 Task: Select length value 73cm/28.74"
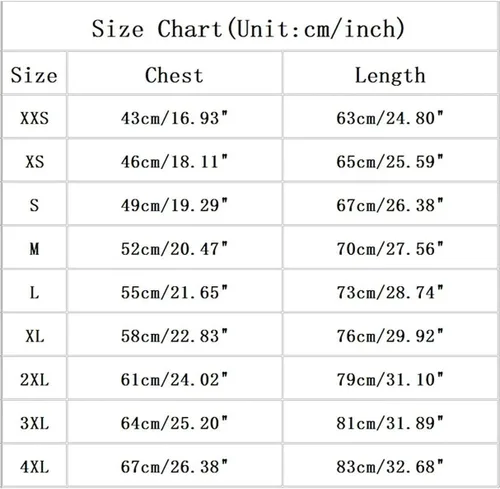coord(390,292)
